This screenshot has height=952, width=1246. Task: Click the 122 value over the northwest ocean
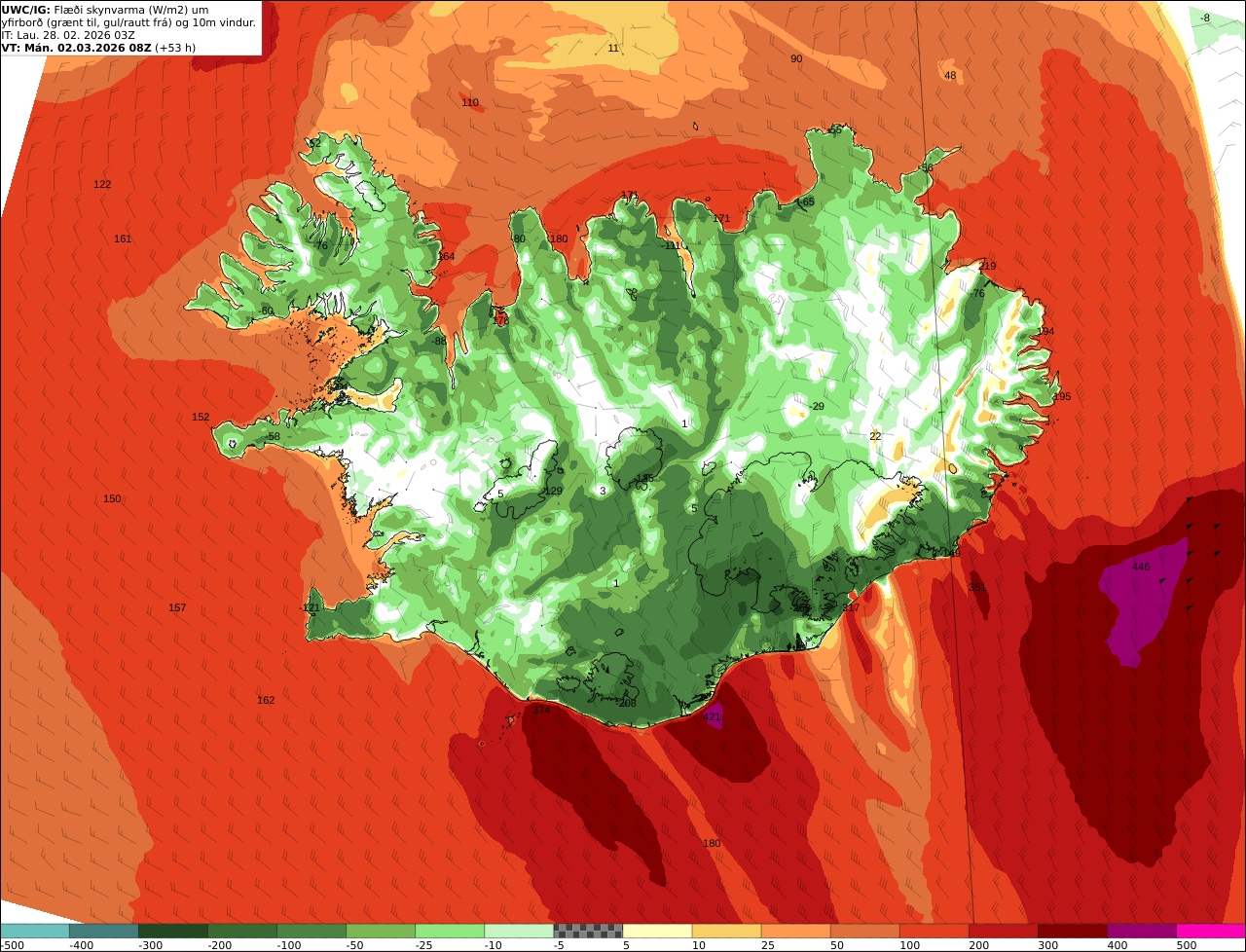(102, 184)
